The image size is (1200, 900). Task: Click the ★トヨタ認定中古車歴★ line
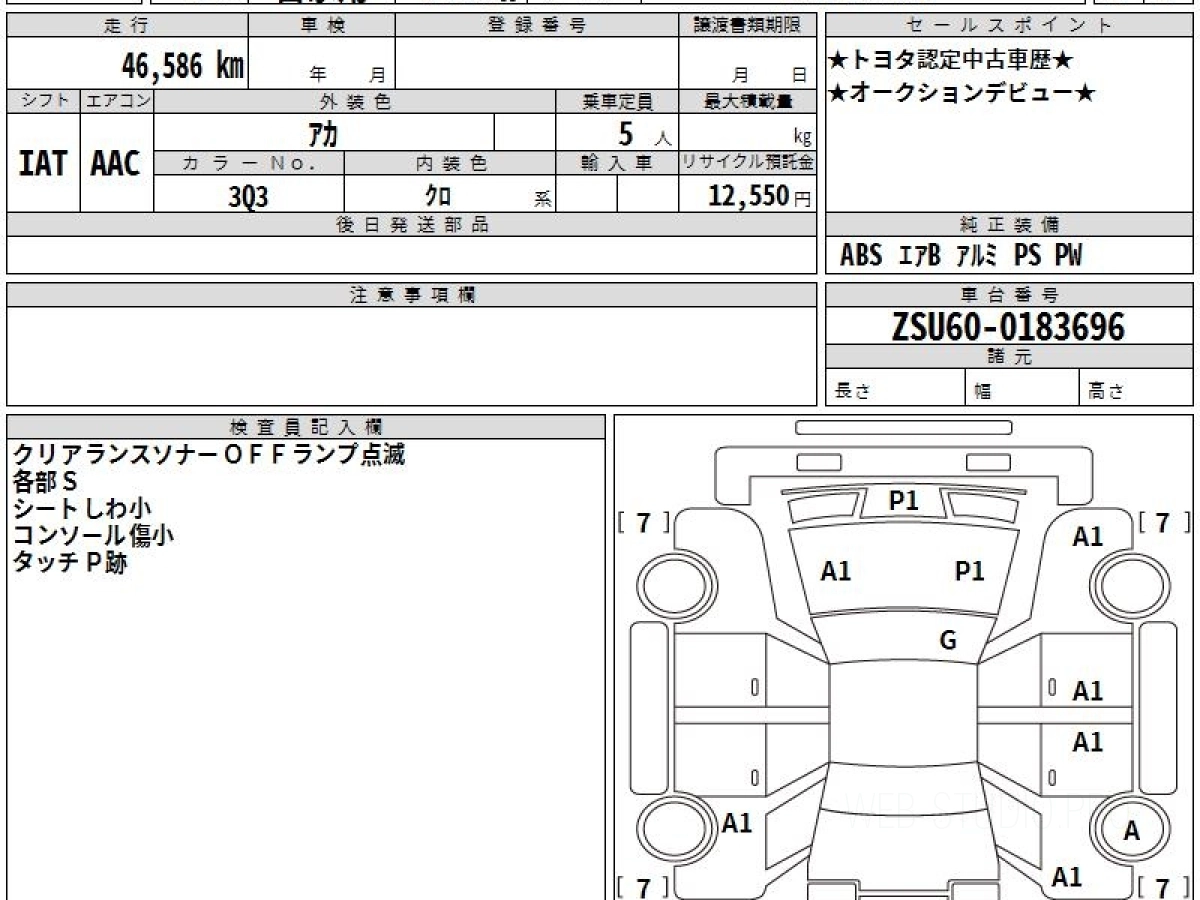(x=951, y=61)
